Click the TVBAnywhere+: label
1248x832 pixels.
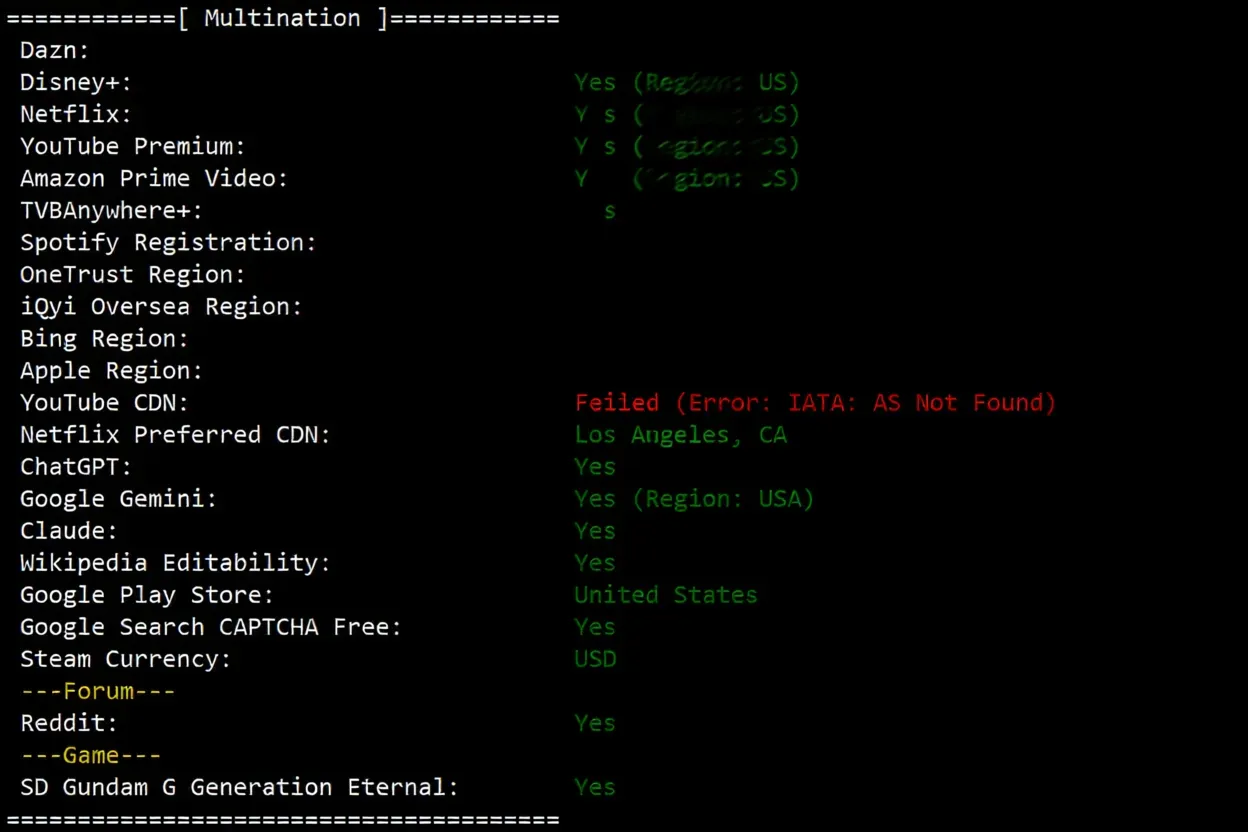pos(112,210)
